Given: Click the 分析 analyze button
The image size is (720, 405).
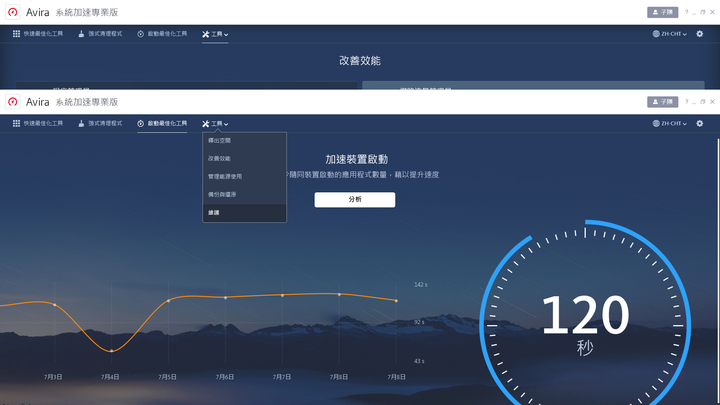Looking at the screenshot, I should pyautogui.click(x=354, y=200).
